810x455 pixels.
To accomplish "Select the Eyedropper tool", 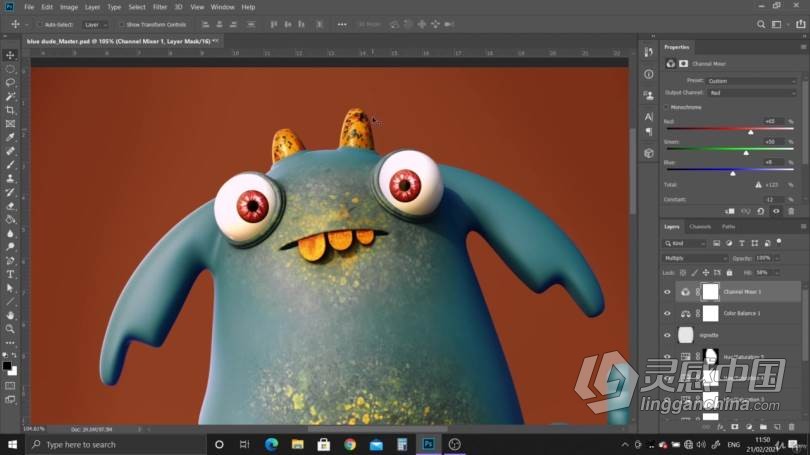I will pos(10,137).
